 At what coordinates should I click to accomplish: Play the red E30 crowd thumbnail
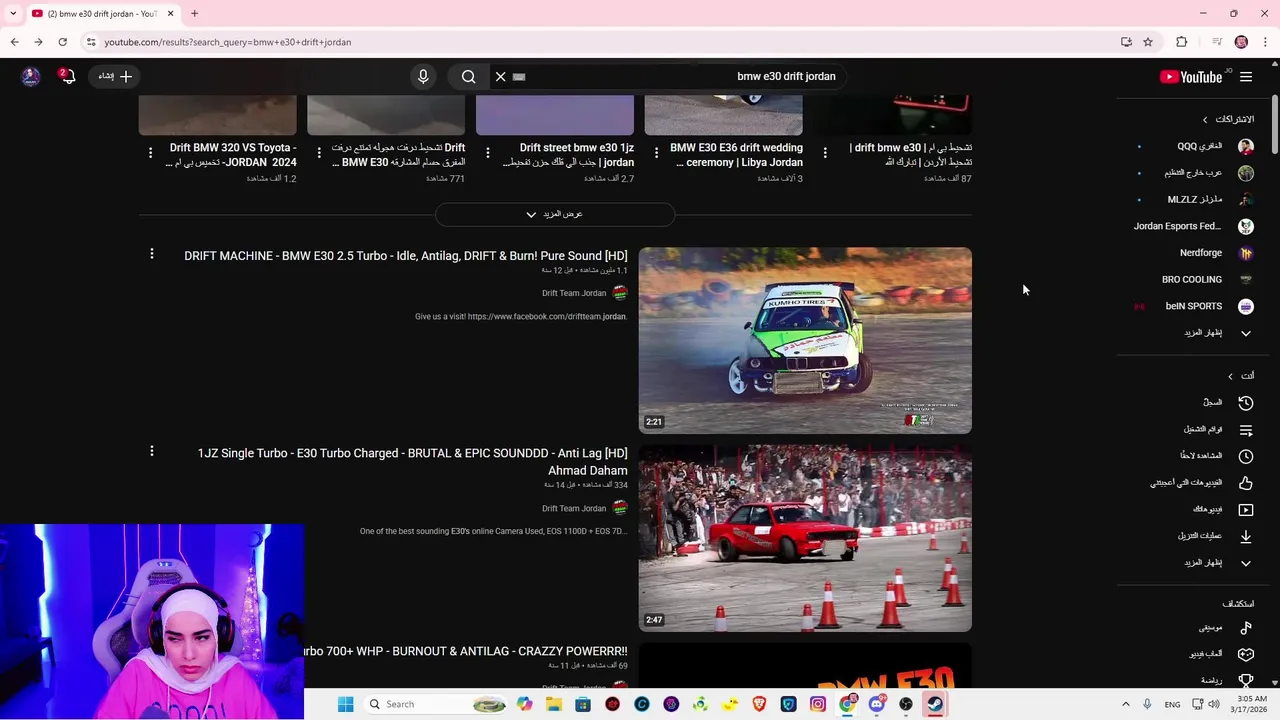pyautogui.click(x=805, y=538)
